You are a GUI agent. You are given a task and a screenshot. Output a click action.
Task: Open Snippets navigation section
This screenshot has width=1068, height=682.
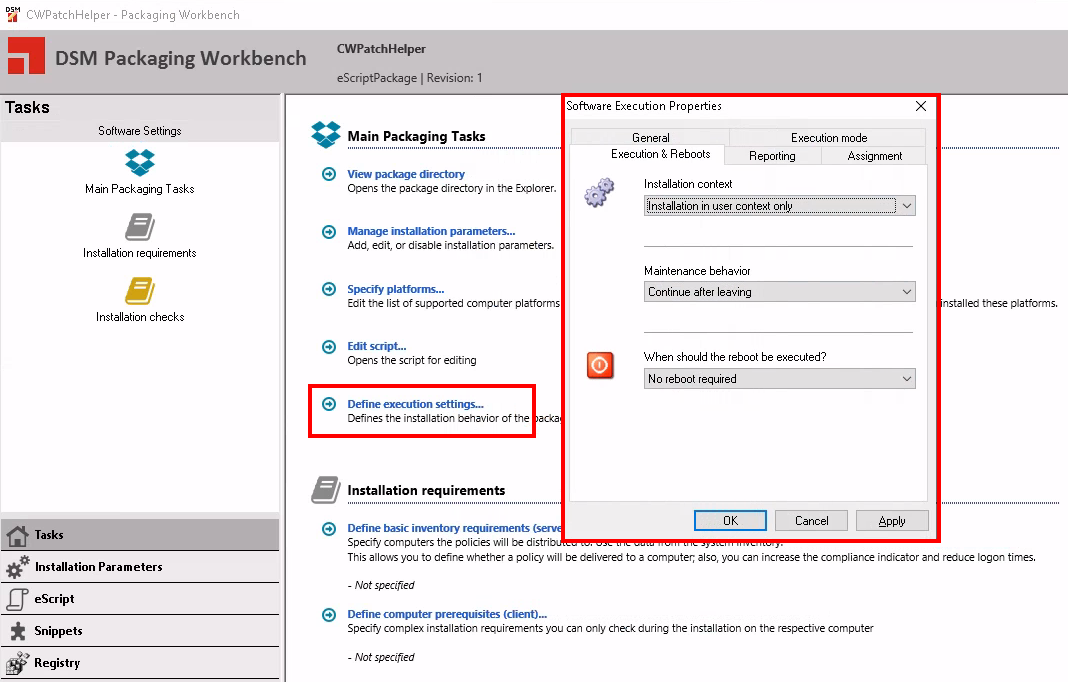[x=140, y=631]
